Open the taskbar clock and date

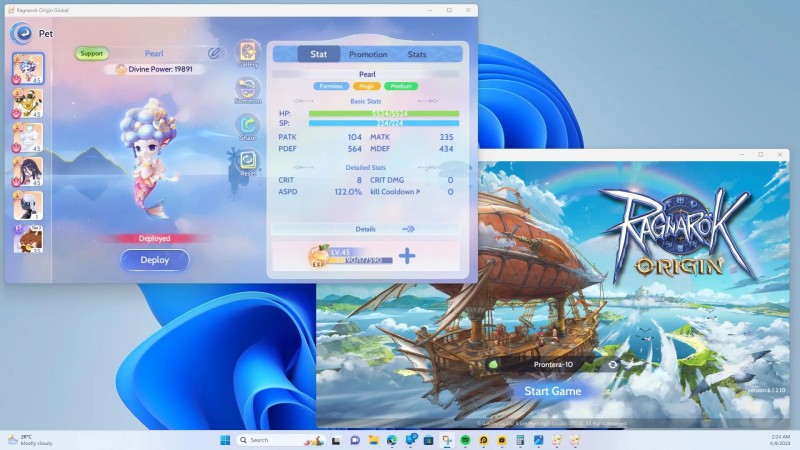780,440
